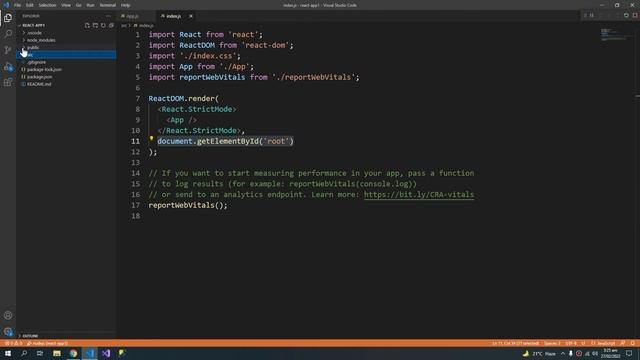
Task: Click line number 7 in the gutter
Action: (138, 98)
